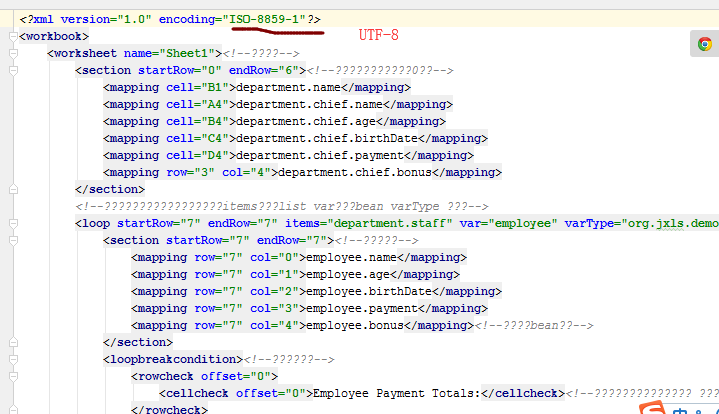719x414 pixels.
Task: Collapse the loop element fold marker
Action: pos(13,223)
